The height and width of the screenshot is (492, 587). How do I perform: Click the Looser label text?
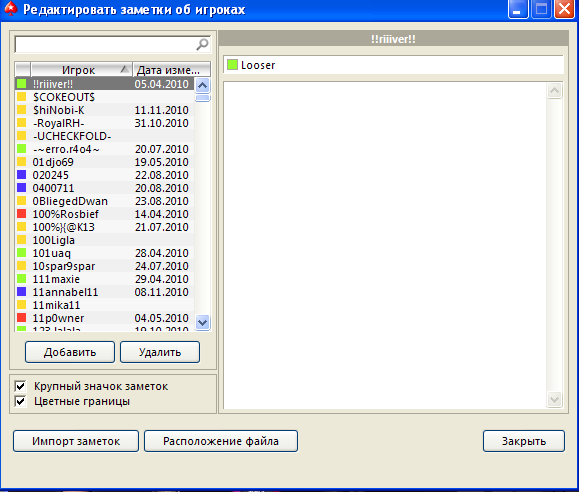[258, 65]
